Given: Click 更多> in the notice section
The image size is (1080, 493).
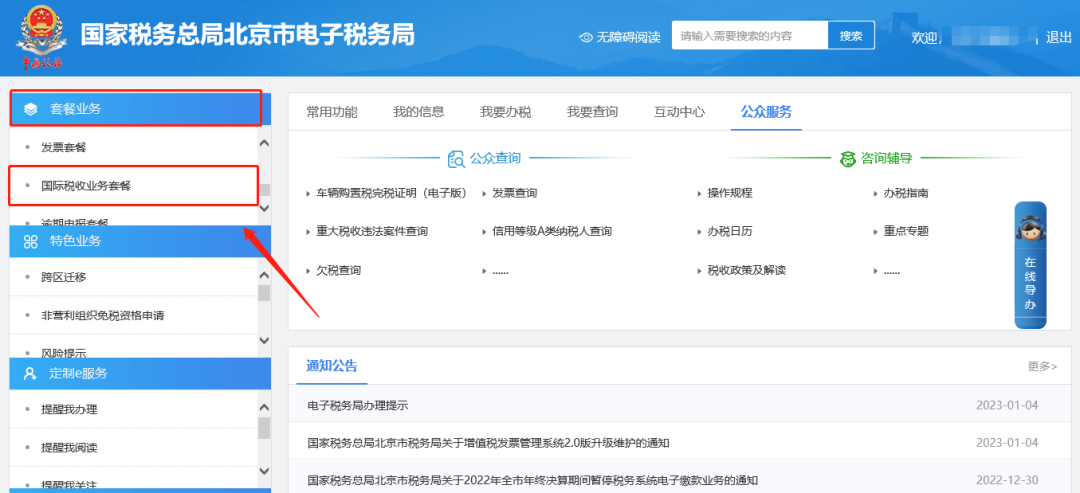Looking at the screenshot, I should click(x=1041, y=367).
